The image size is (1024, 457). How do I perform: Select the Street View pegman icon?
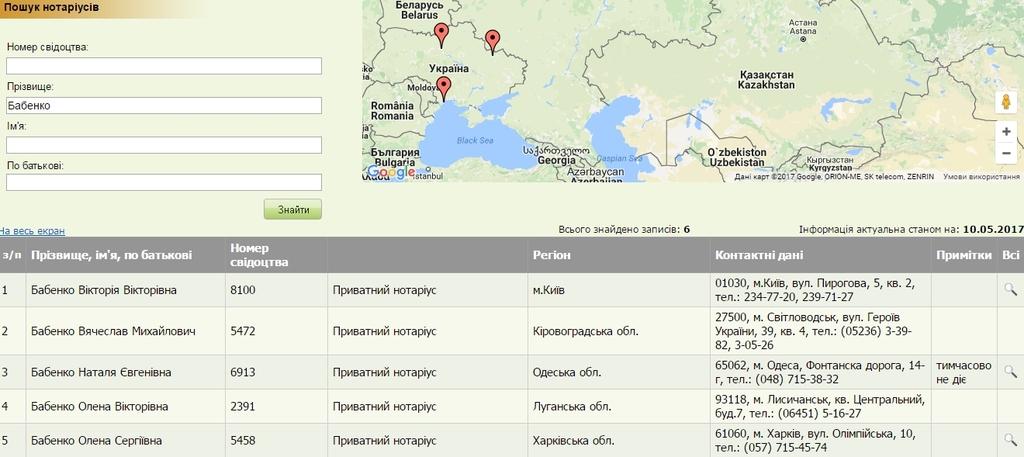[x=1005, y=102]
